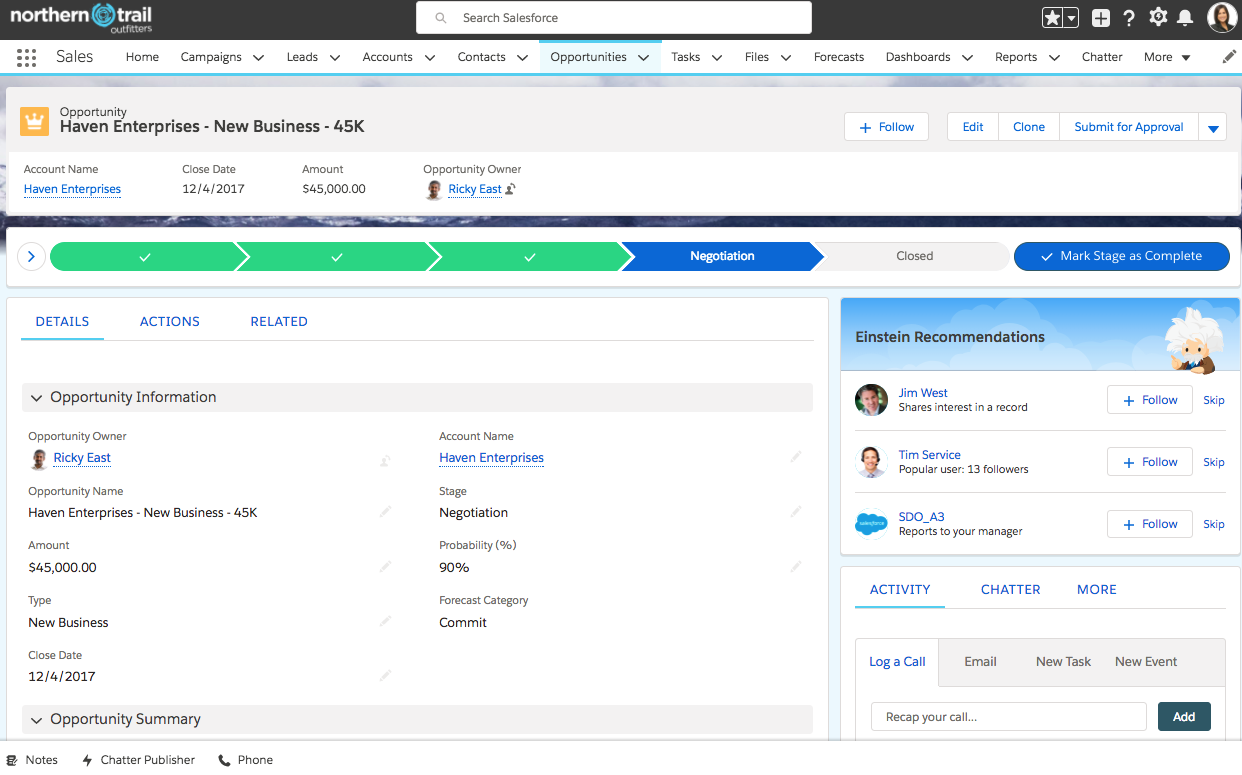This screenshot has height=775, width=1242.
Task: Switch to the RELATED tab
Action: point(279,322)
